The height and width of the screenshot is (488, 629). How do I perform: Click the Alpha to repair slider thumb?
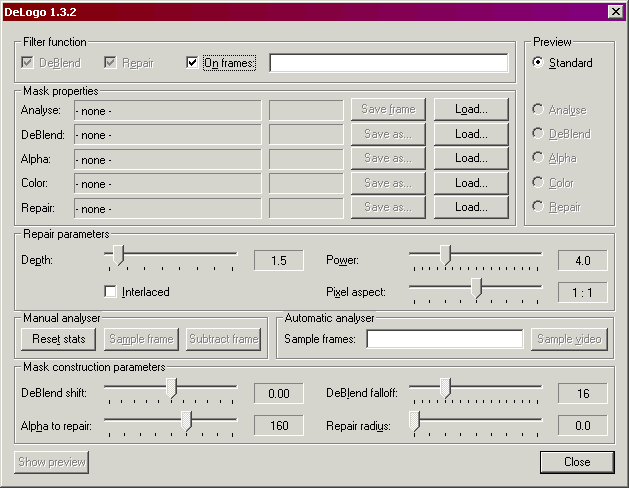pyautogui.click(x=186, y=421)
